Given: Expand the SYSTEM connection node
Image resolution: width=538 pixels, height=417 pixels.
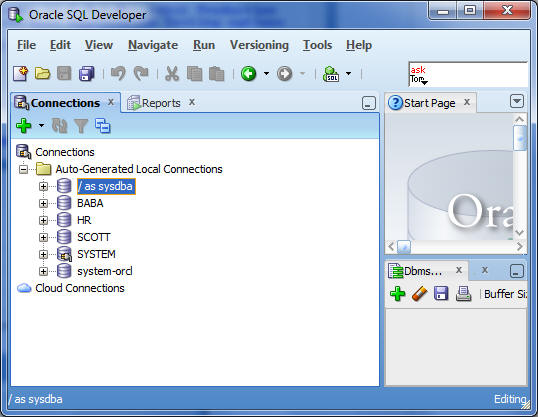Looking at the screenshot, I should (43, 254).
